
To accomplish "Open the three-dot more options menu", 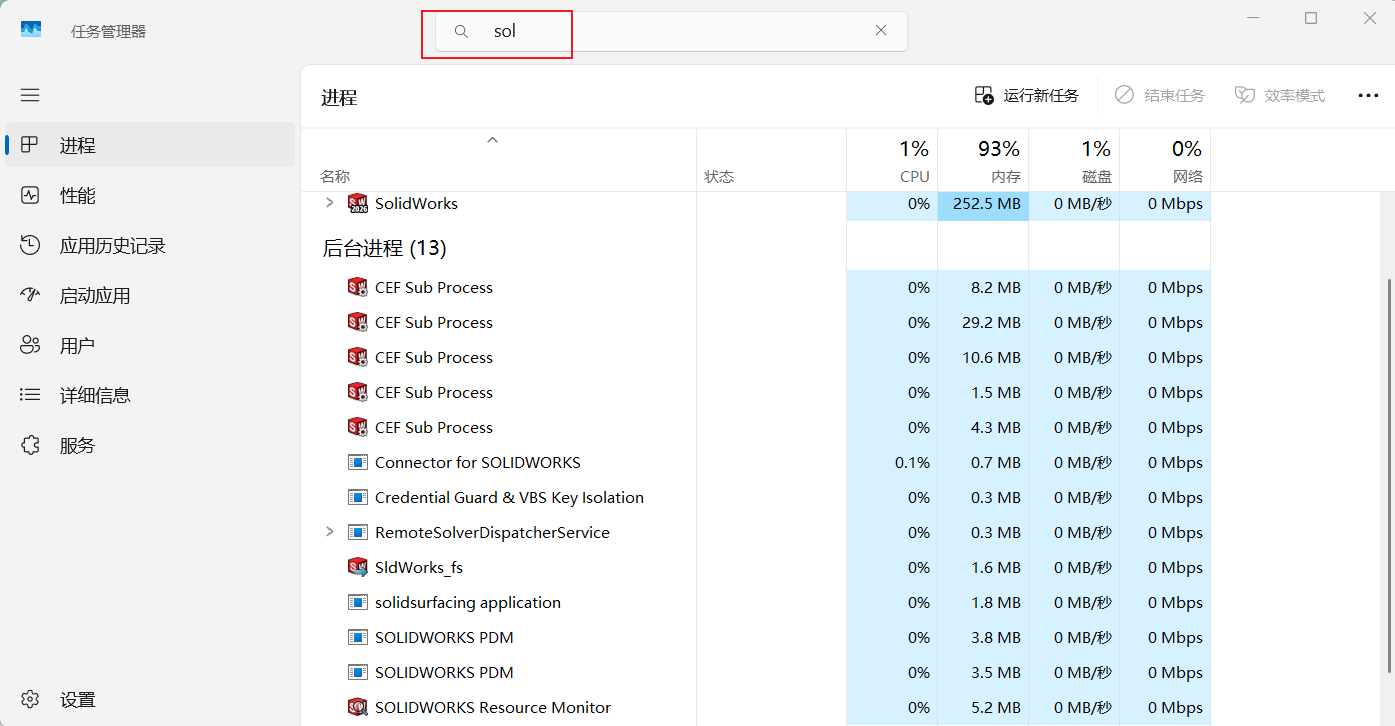I will pyautogui.click(x=1368, y=95).
